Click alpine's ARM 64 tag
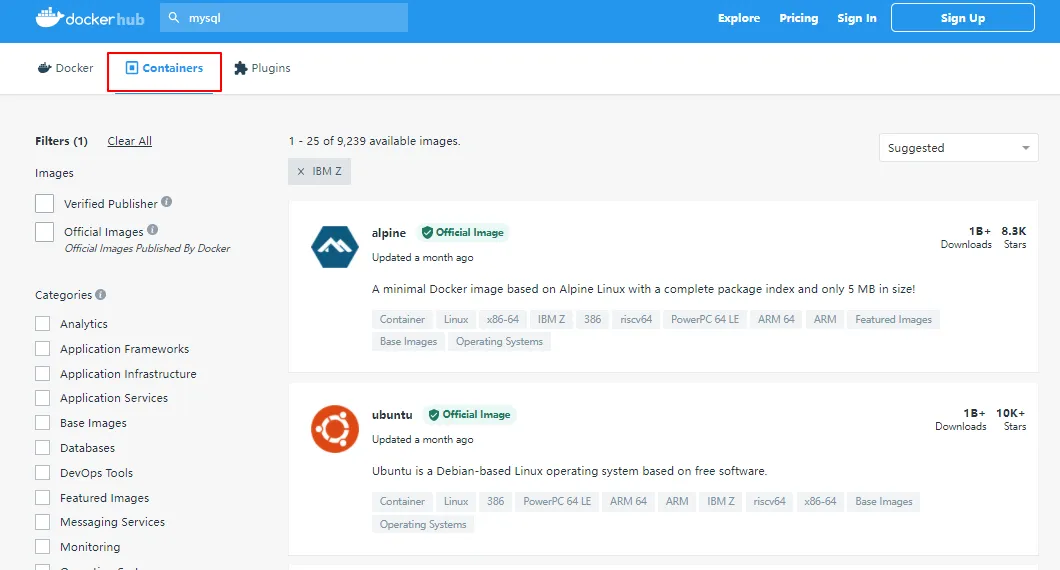Screen dimensions: 1060x570 pos(776,319)
